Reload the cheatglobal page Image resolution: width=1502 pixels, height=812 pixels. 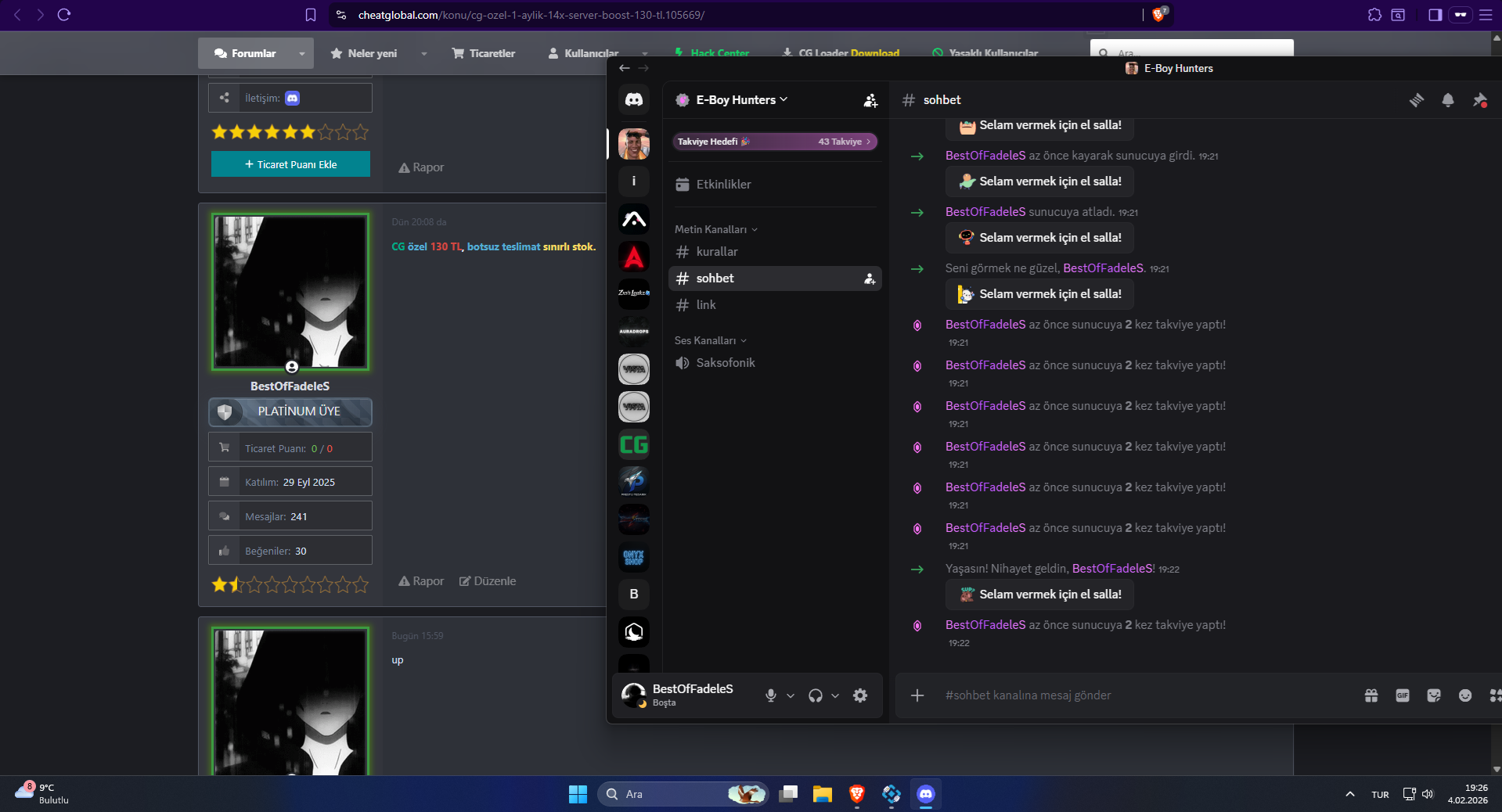point(64,15)
